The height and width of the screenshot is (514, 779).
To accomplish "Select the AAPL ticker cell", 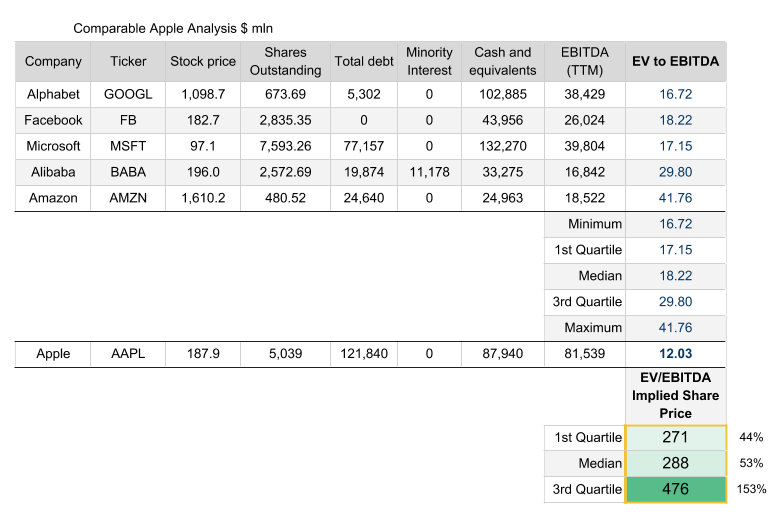I will [x=125, y=354].
